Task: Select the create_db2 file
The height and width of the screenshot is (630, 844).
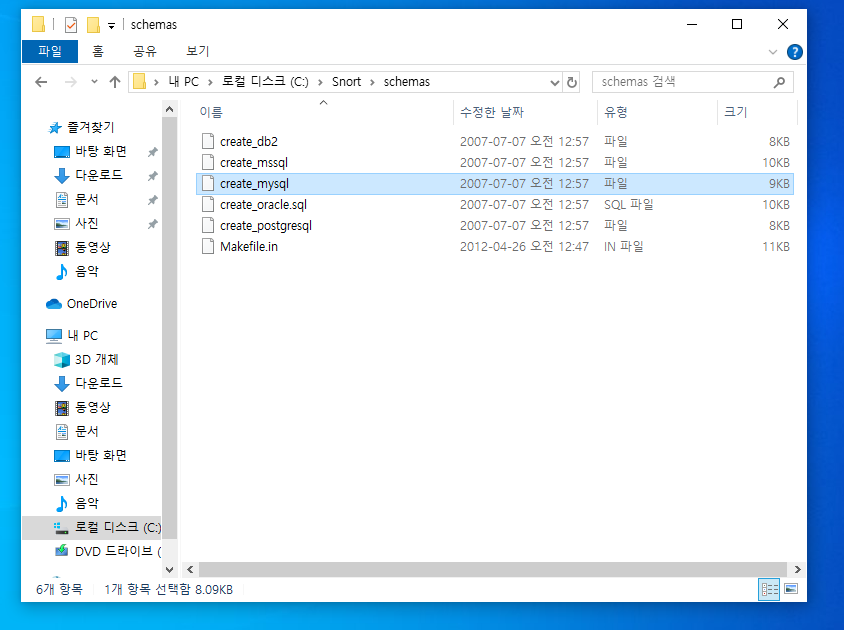Action: click(x=495, y=142)
